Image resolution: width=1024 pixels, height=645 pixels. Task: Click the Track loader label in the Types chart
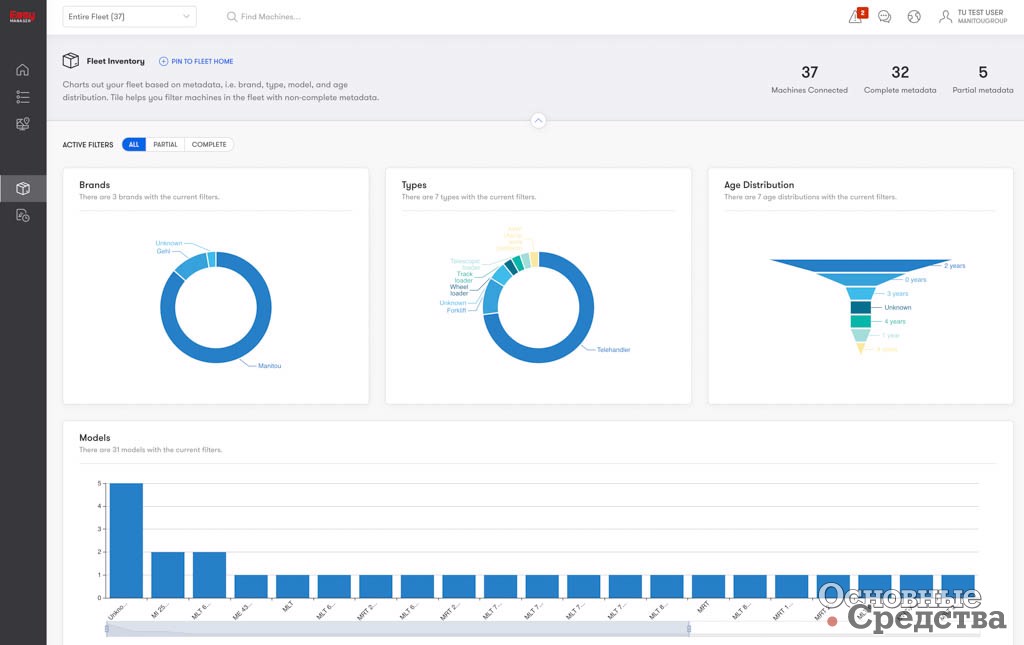point(464,277)
